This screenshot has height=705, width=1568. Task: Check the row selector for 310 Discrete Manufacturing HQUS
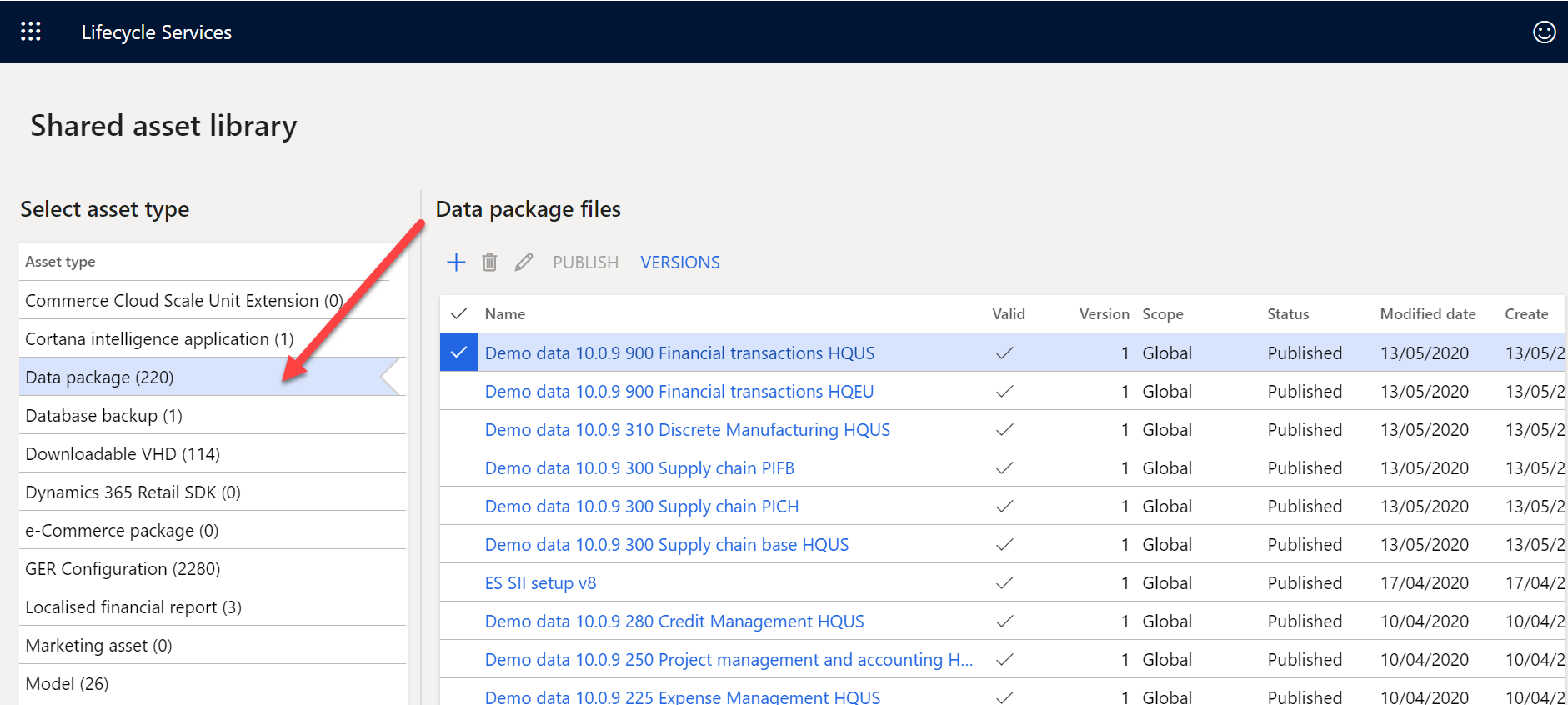[x=458, y=429]
